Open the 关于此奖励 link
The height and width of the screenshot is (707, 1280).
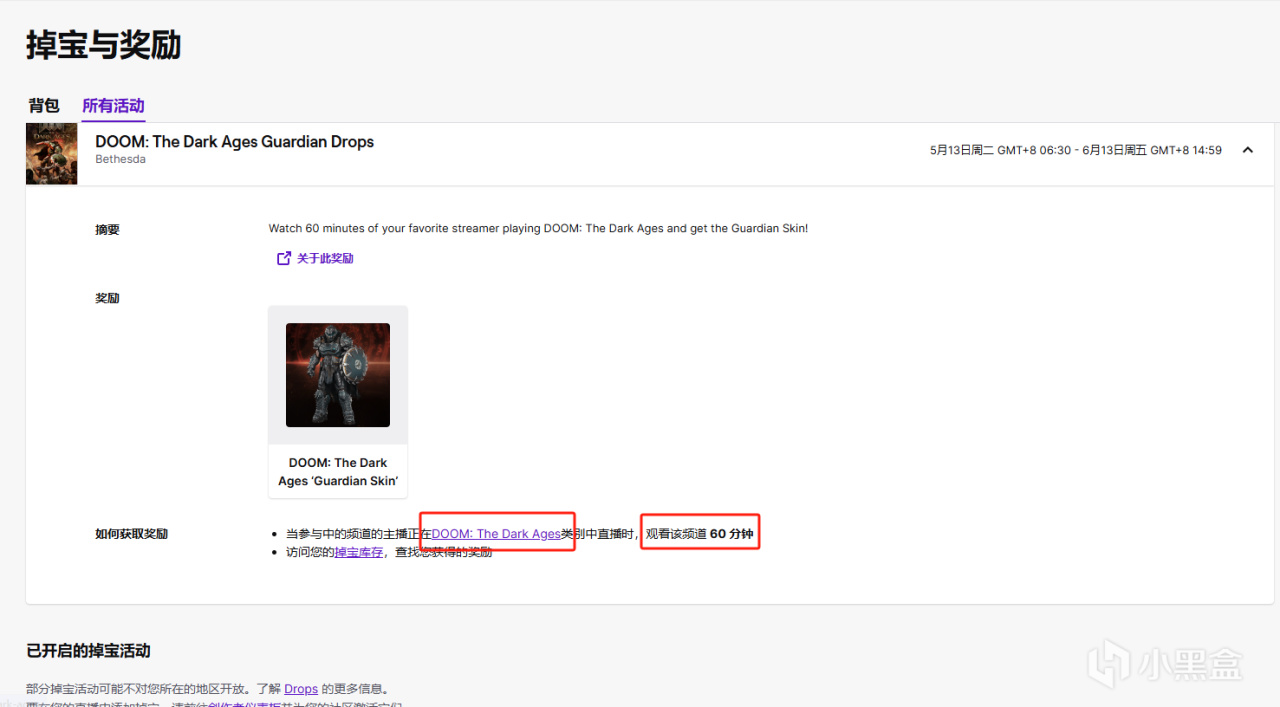(325, 258)
